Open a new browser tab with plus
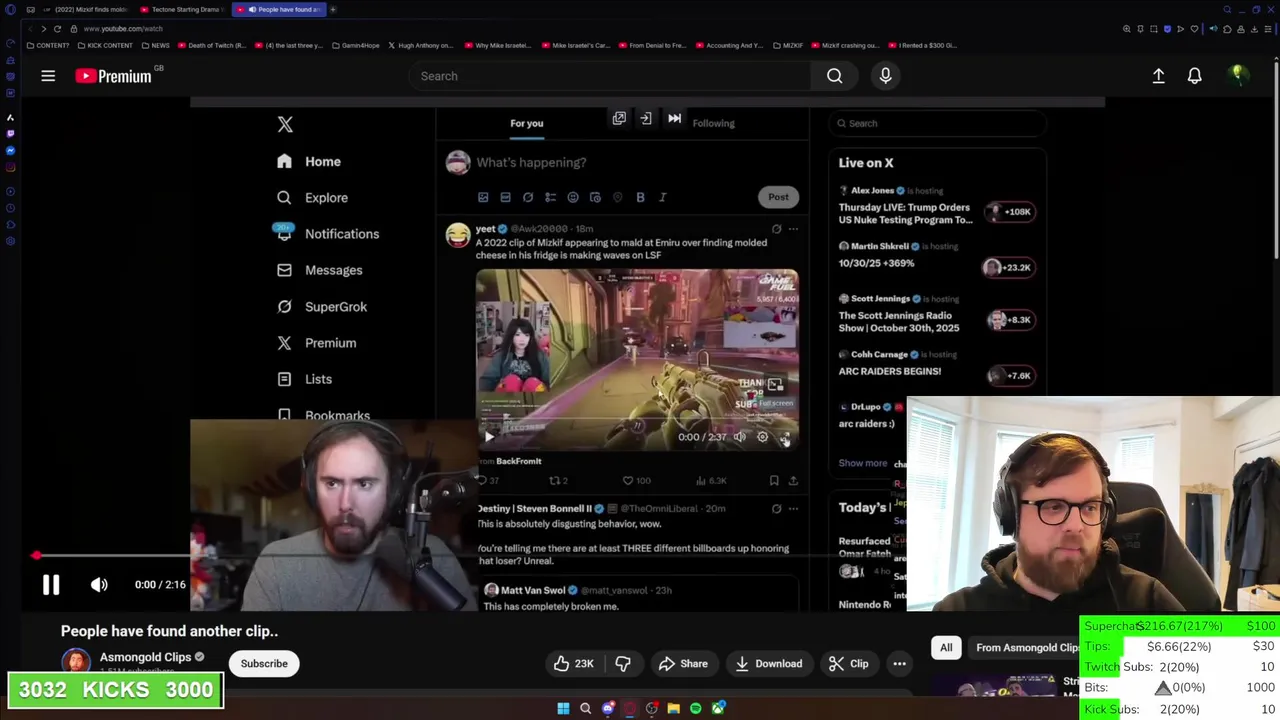The width and height of the screenshot is (1280, 720). pyautogui.click(x=333, y=9)
